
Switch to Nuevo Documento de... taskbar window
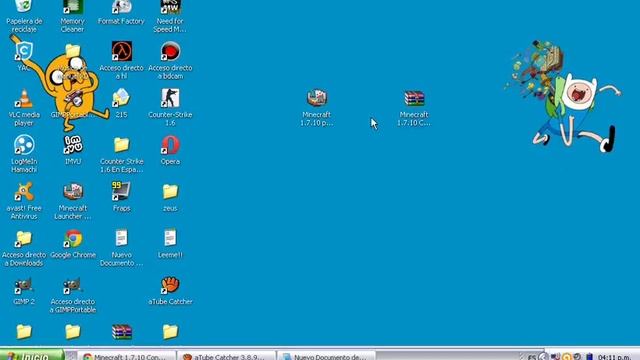coord(327,356)
